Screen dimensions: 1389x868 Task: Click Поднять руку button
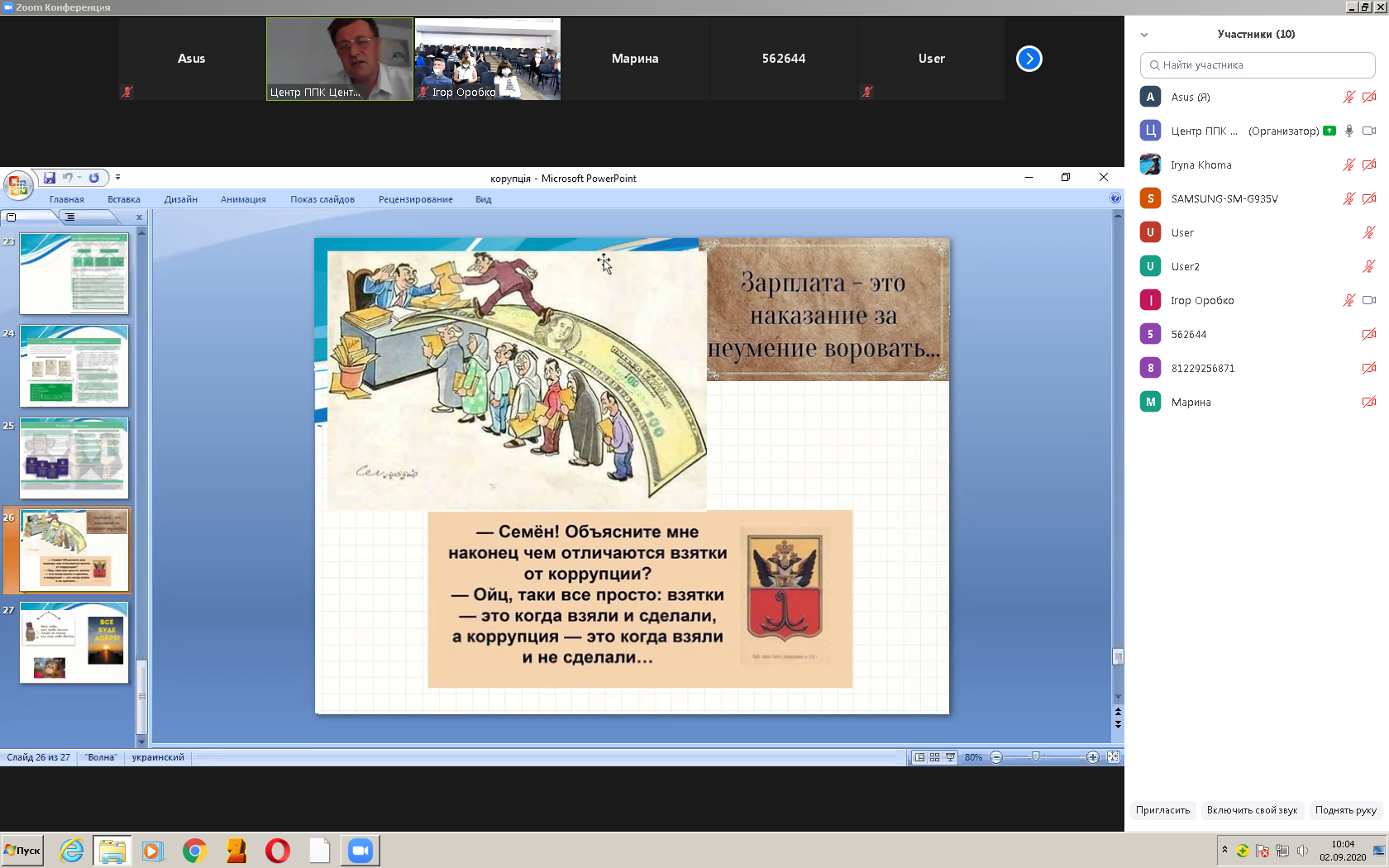click(1346, 810)
